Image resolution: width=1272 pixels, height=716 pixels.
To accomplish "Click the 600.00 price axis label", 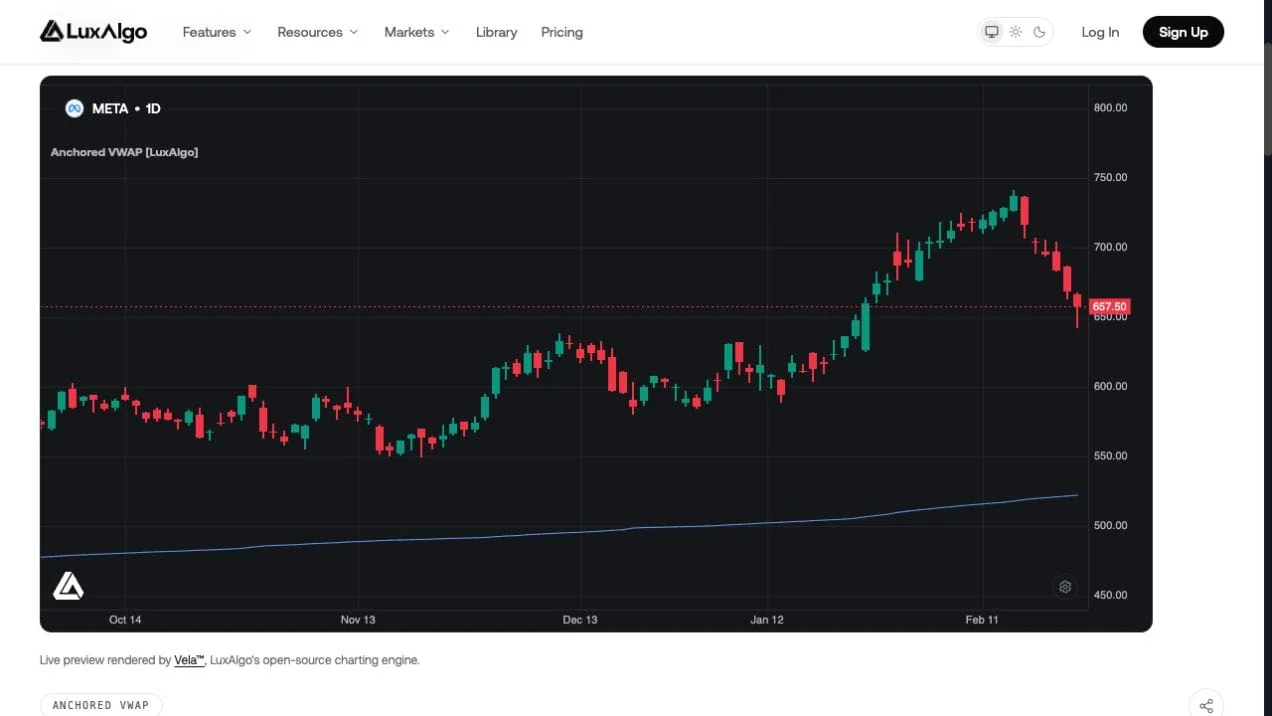I will [1110, 386].
